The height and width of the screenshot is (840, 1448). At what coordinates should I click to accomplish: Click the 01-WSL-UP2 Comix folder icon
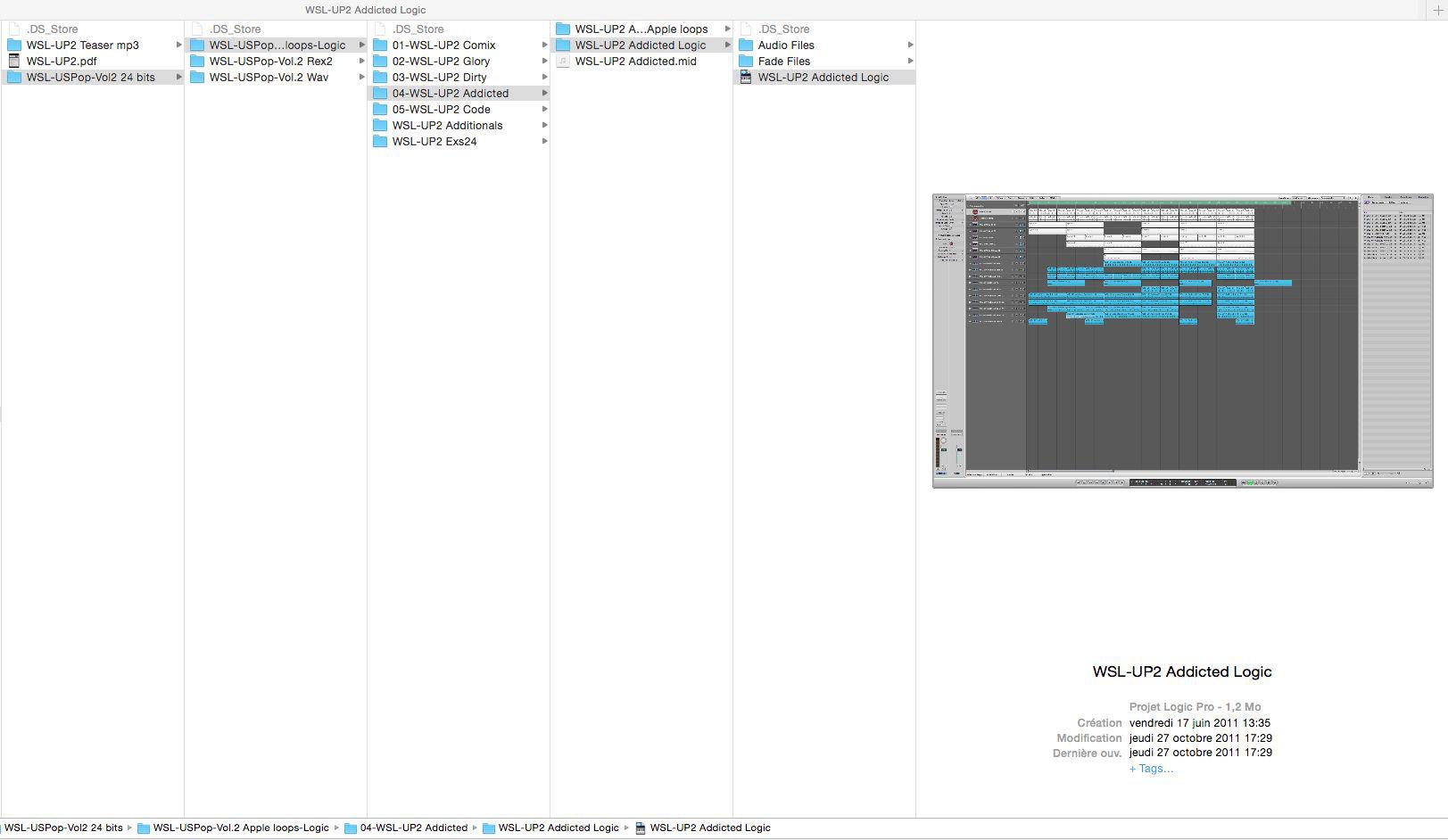click(380, 45)
